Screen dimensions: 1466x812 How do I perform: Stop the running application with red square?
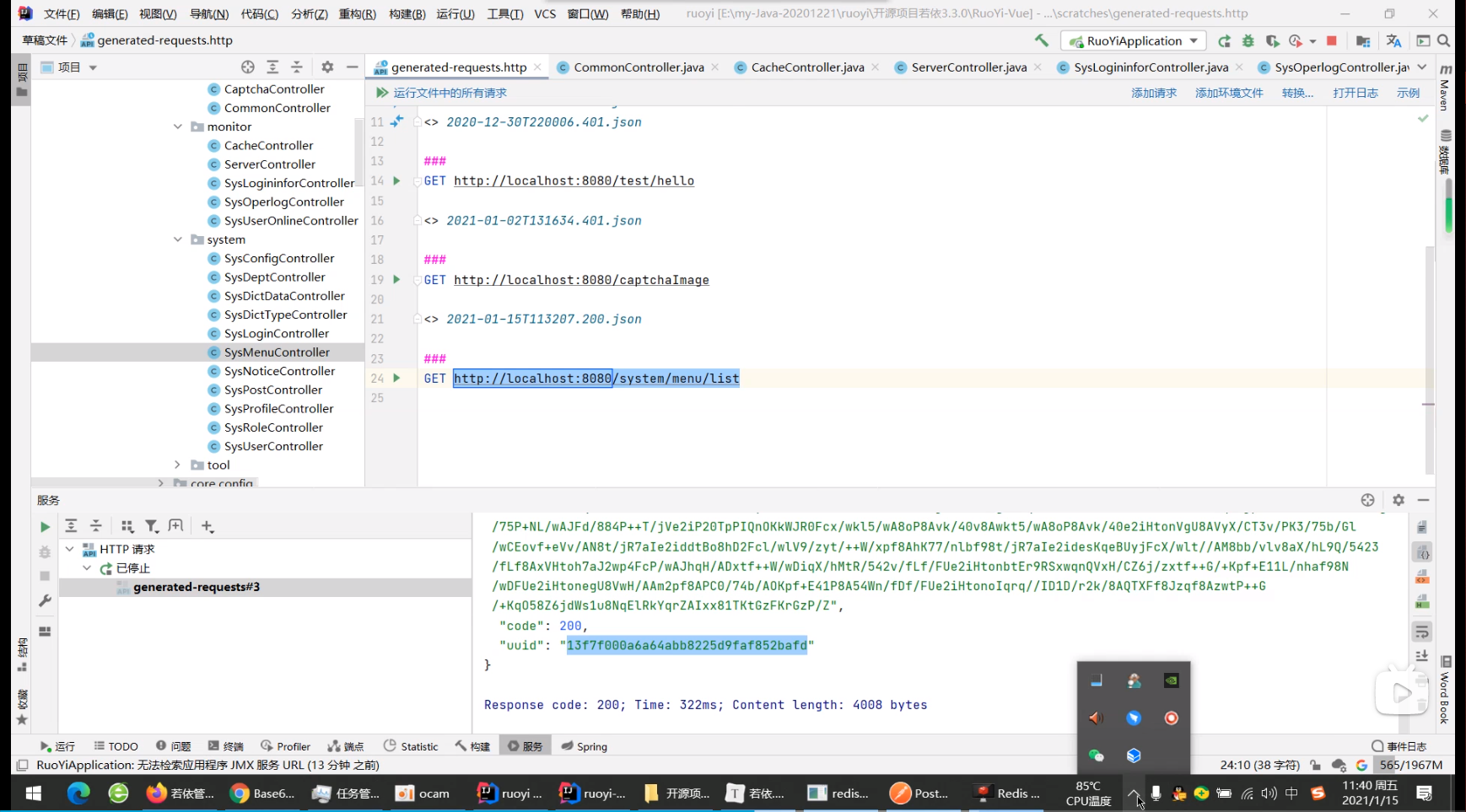click(1332, 40)
